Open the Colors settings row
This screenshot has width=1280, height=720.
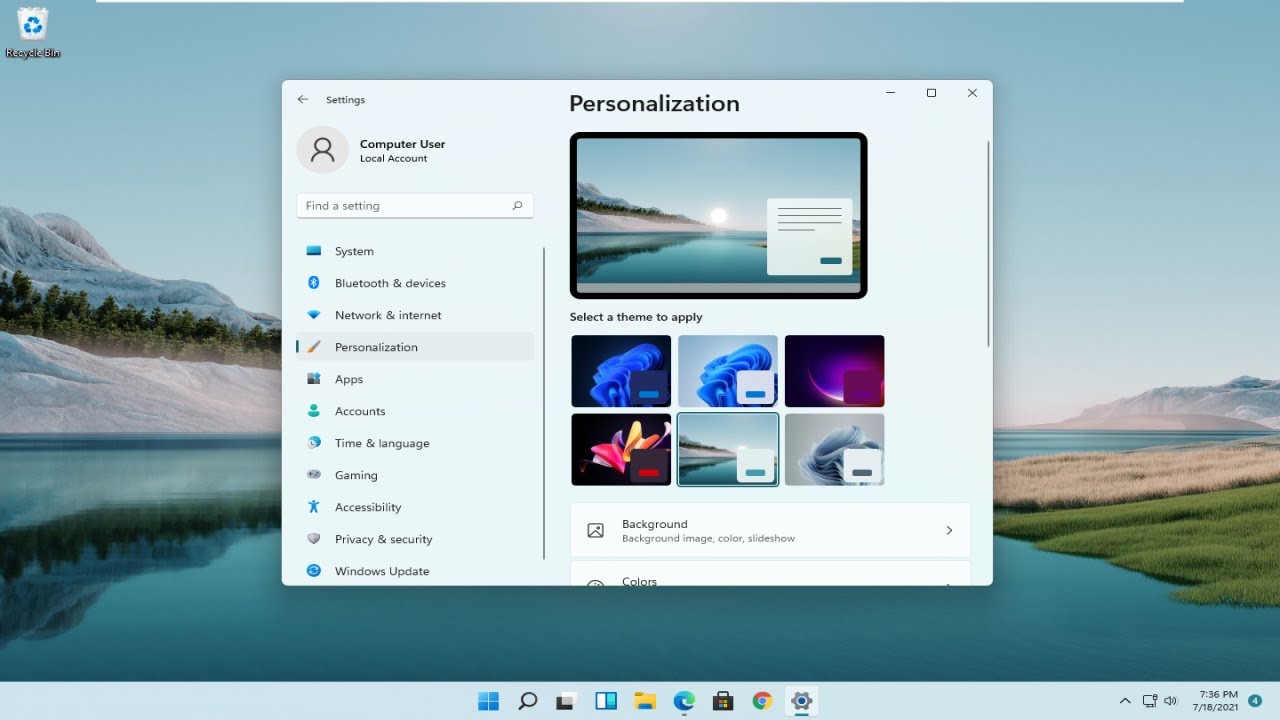(x=770, y=574)
